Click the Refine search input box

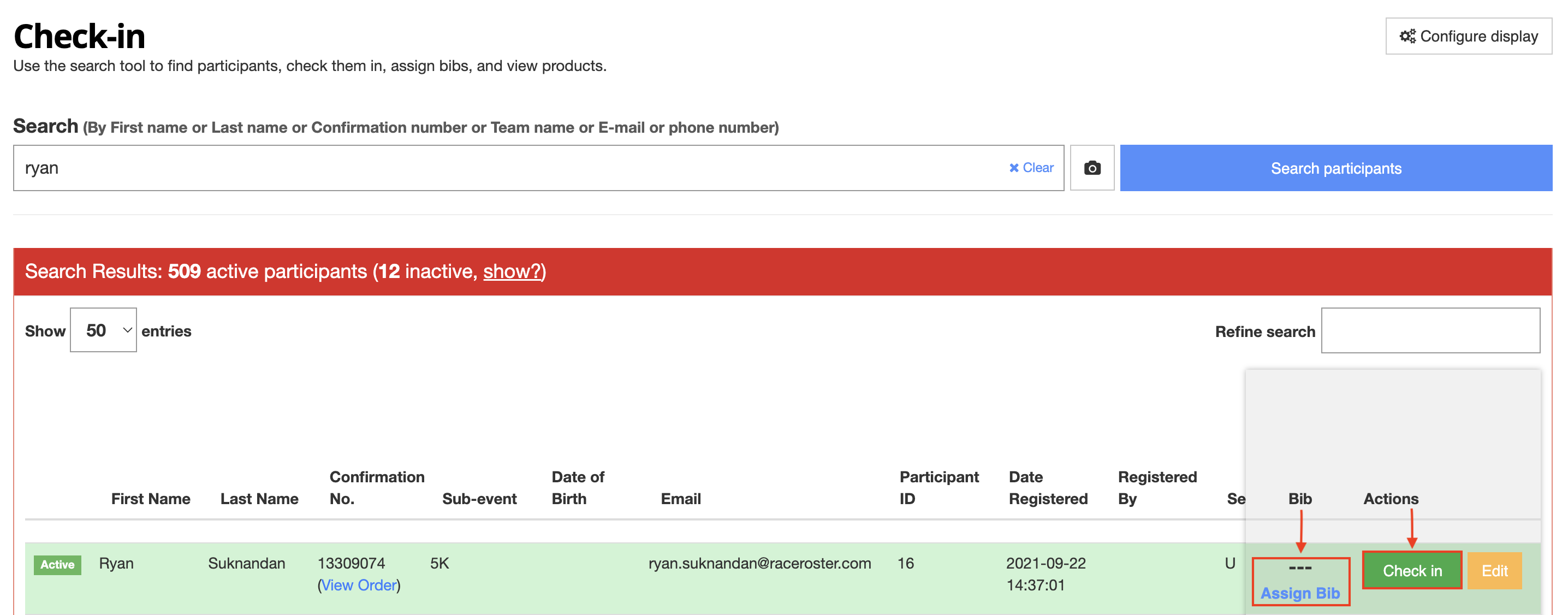click(1430, 330)
